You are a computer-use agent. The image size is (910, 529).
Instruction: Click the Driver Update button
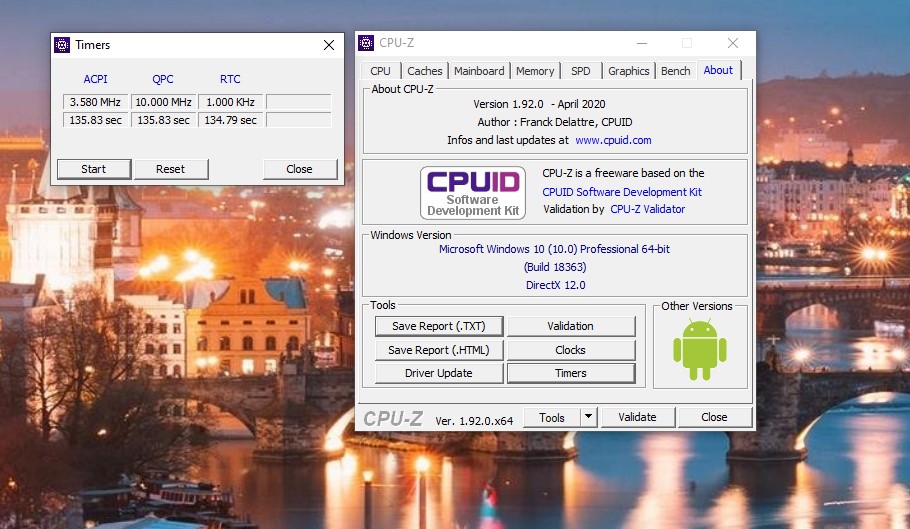pyautogui.click(x=439, y=373)
